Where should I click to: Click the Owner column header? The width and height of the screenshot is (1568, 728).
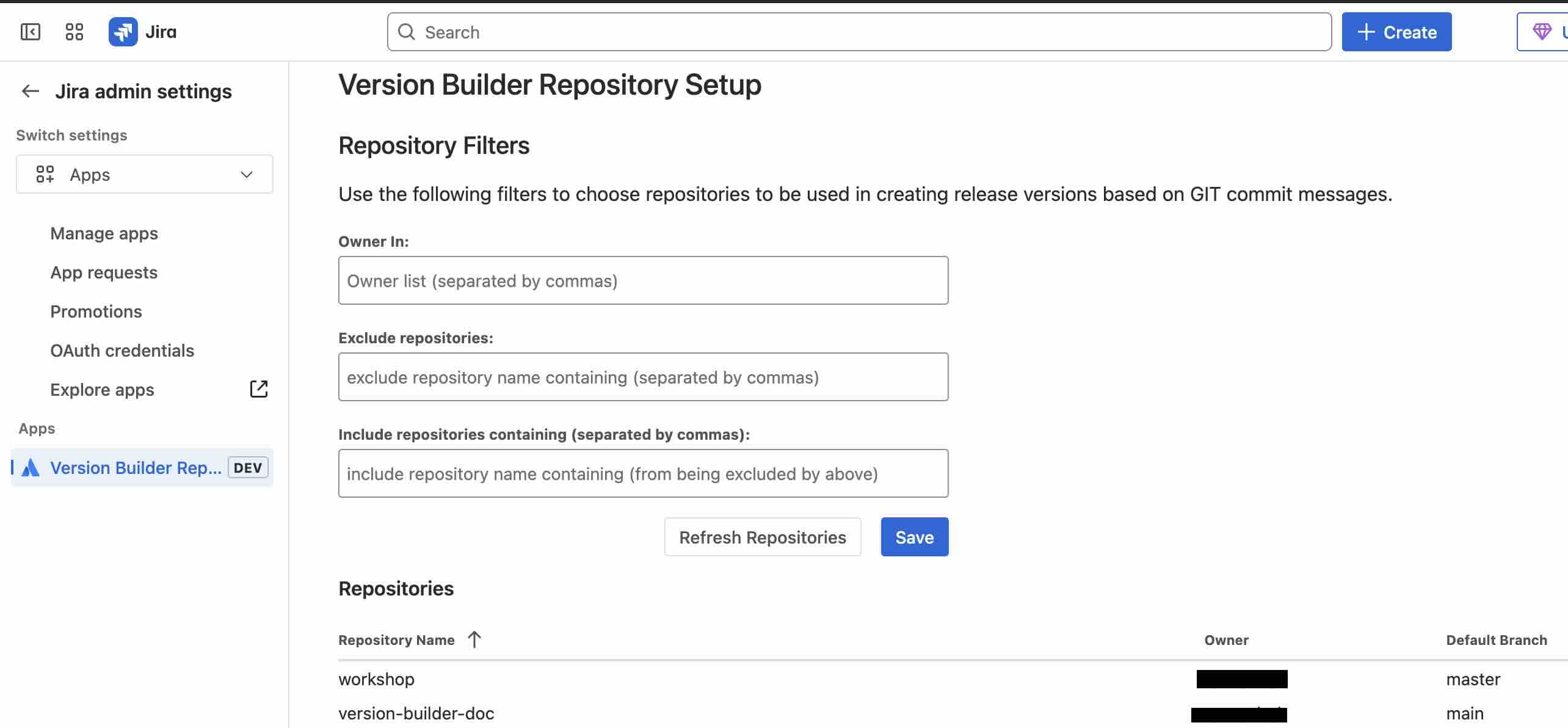point(1226,640)
